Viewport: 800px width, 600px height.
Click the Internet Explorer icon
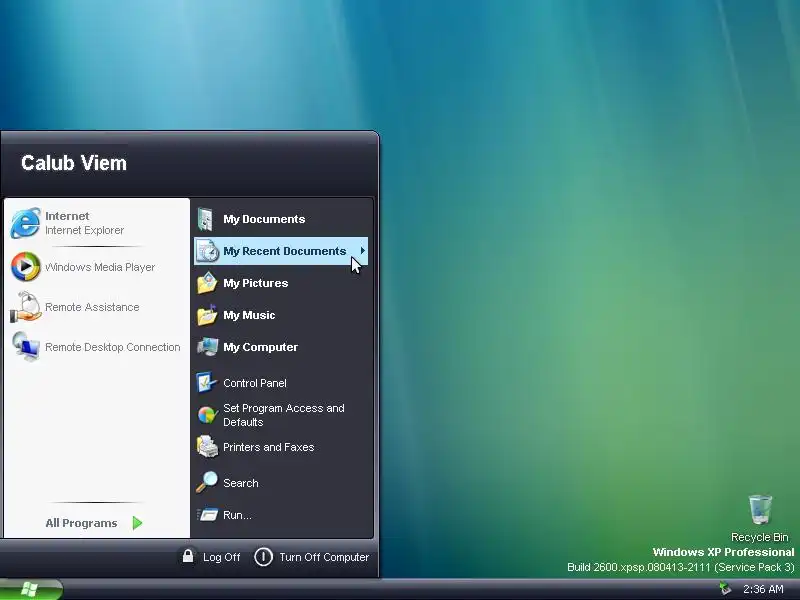(26, 223)
